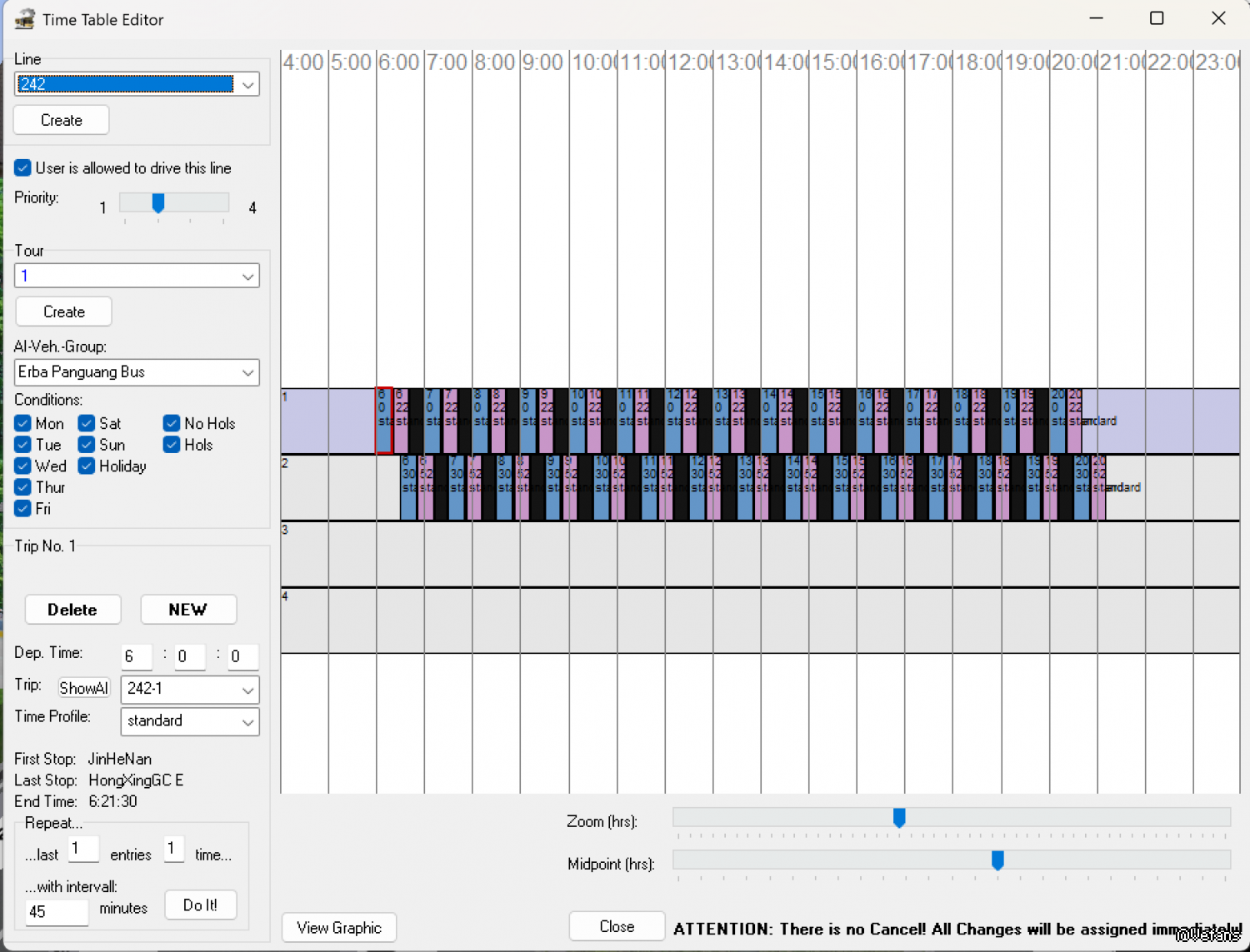Viewport: 1250px width, 952px height.
Task: Uncheck User is allowed to drive this line
Action: click(22, 168)
